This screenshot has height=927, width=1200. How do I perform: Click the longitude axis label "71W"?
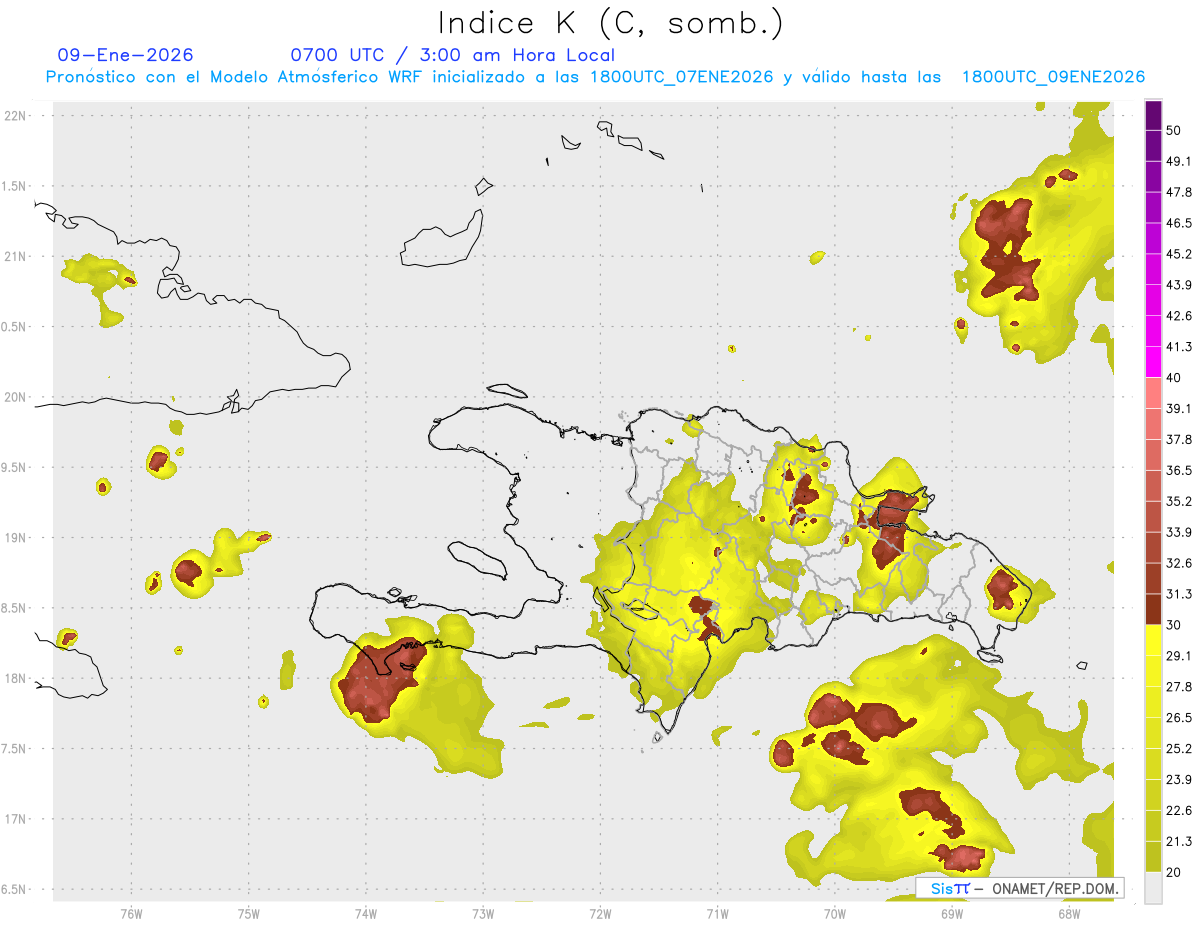[717, 913]
